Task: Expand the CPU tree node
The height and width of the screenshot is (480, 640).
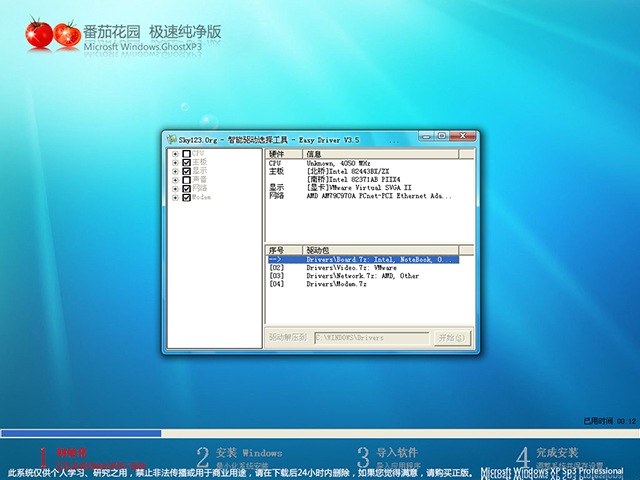Action: click(x=176, y=154)
